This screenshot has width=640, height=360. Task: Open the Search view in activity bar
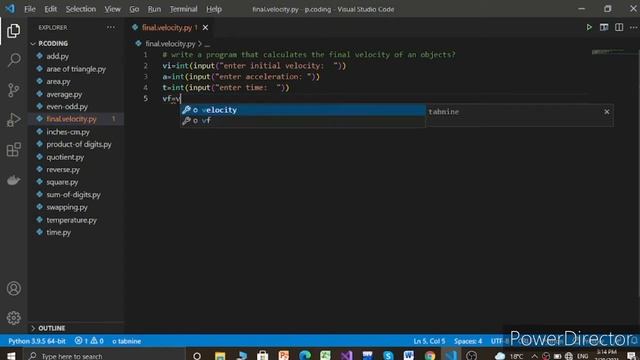click(13, 60)
